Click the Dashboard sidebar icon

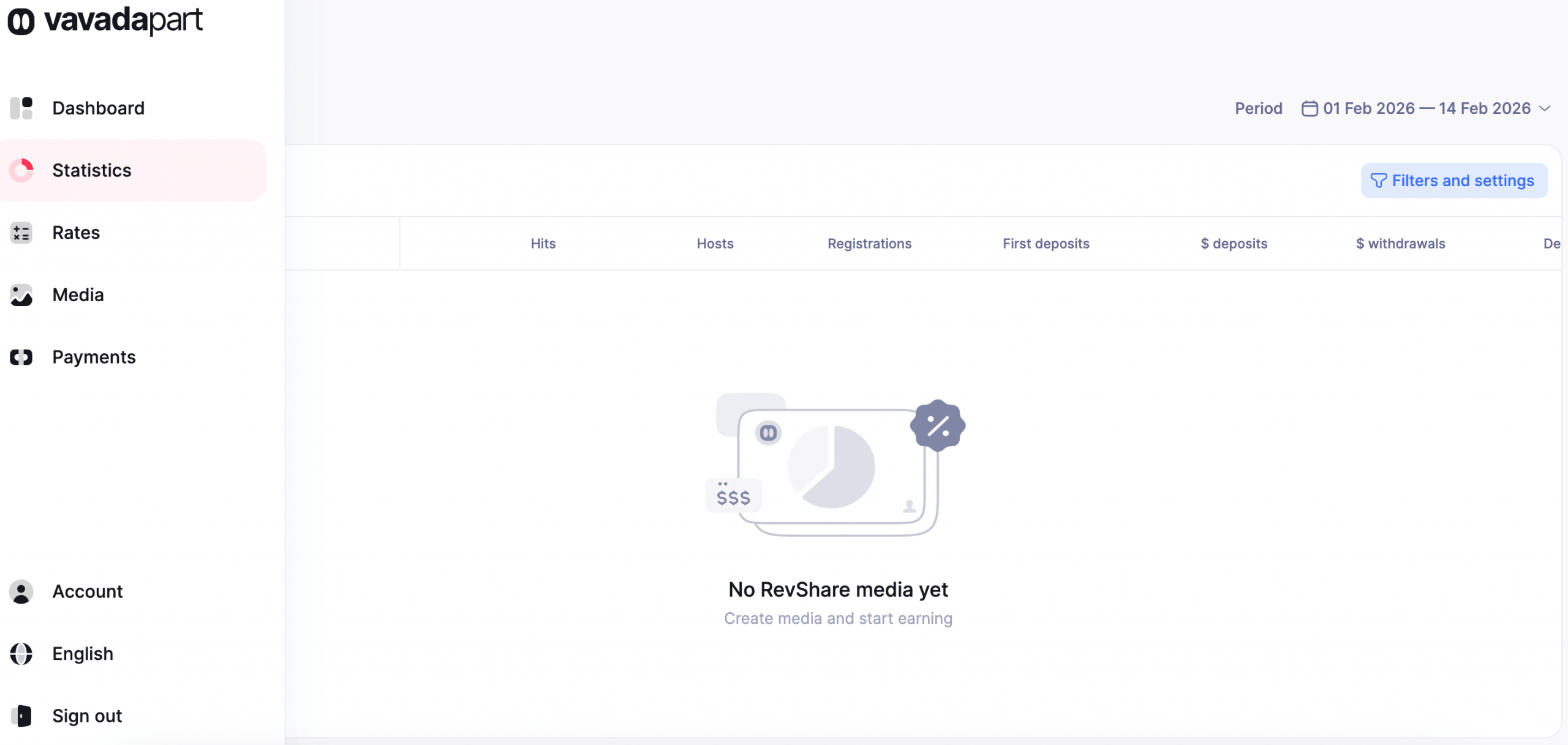(x=21, y=108)
